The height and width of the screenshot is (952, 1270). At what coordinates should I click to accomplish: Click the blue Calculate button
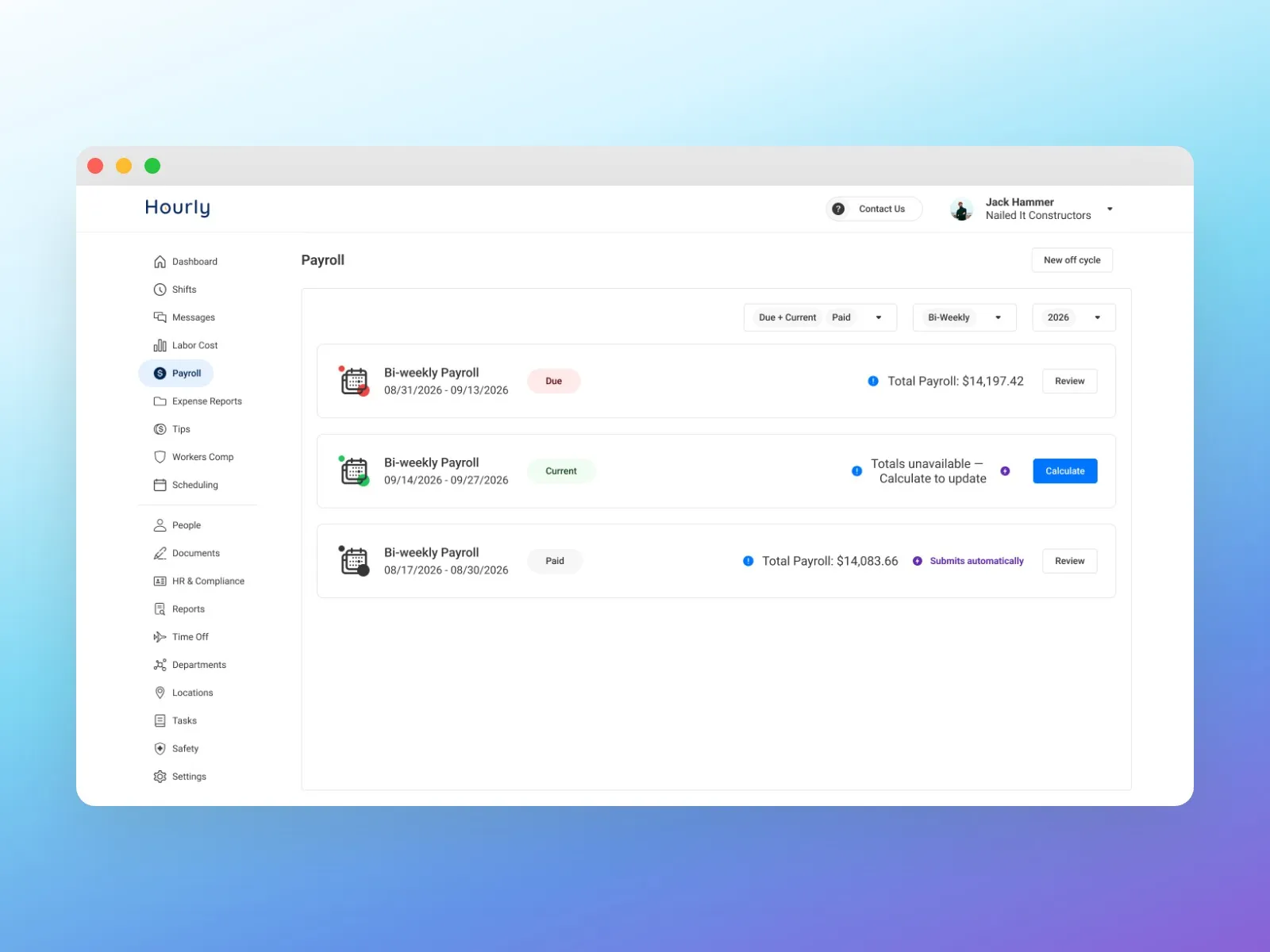click(x=1064, y=471)
